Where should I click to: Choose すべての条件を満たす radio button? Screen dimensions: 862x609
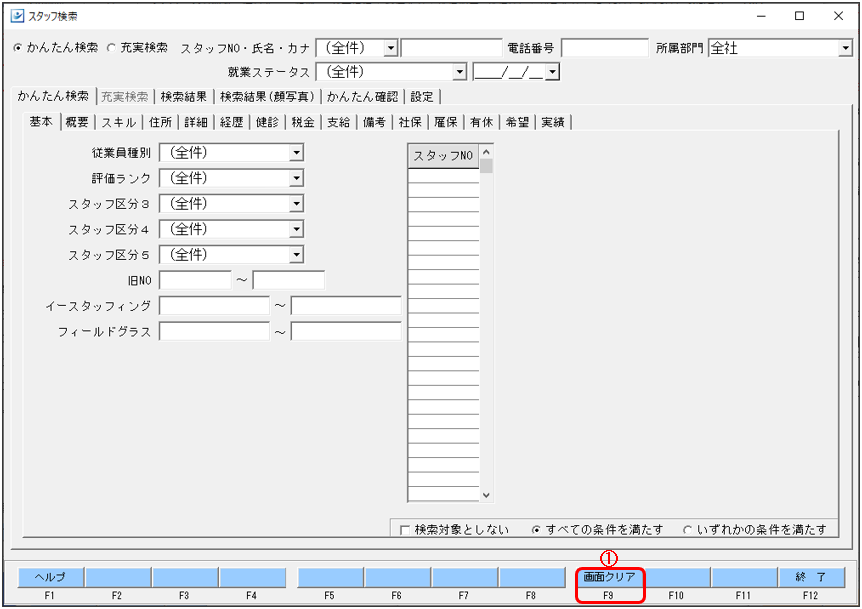[x=536, y=530]
